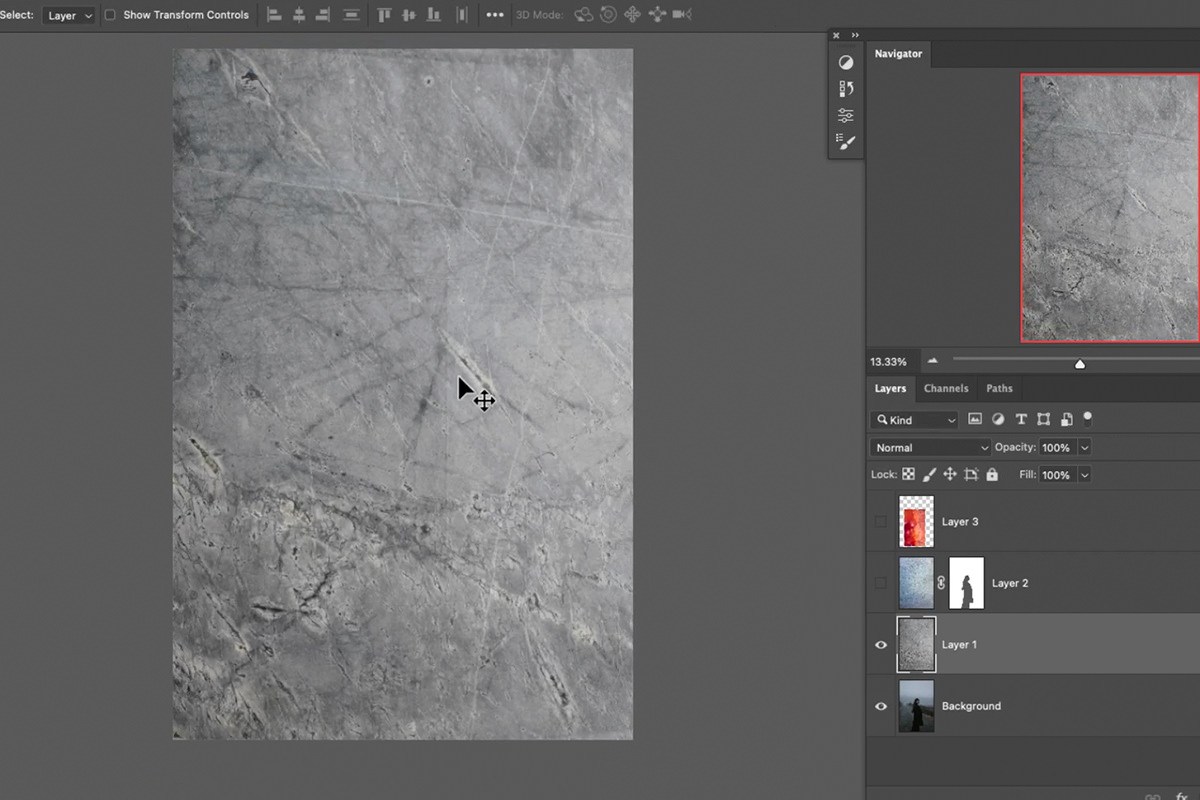Image resolution: width=1200 pixels, height=800 pixels.
Task: Open the Fill slider arrow
Action: click(1085, 475)
